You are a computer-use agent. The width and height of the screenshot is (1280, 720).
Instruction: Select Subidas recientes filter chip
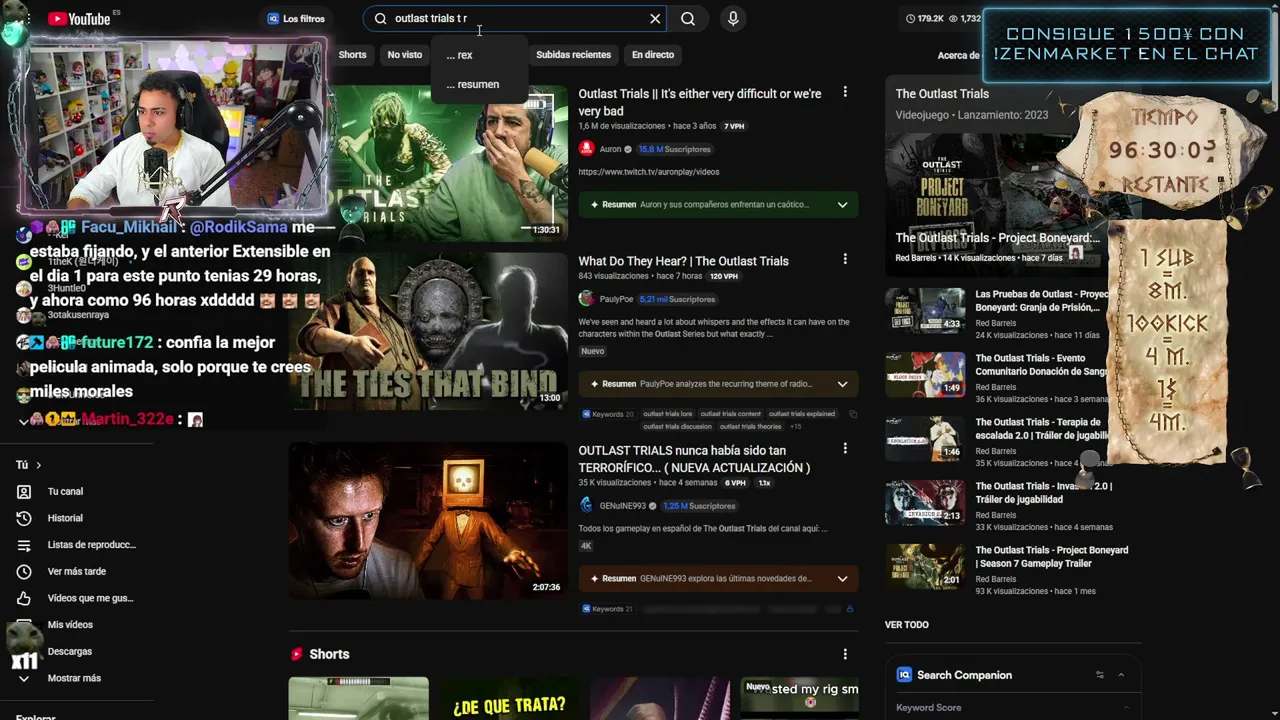click(x=573, y=55)
